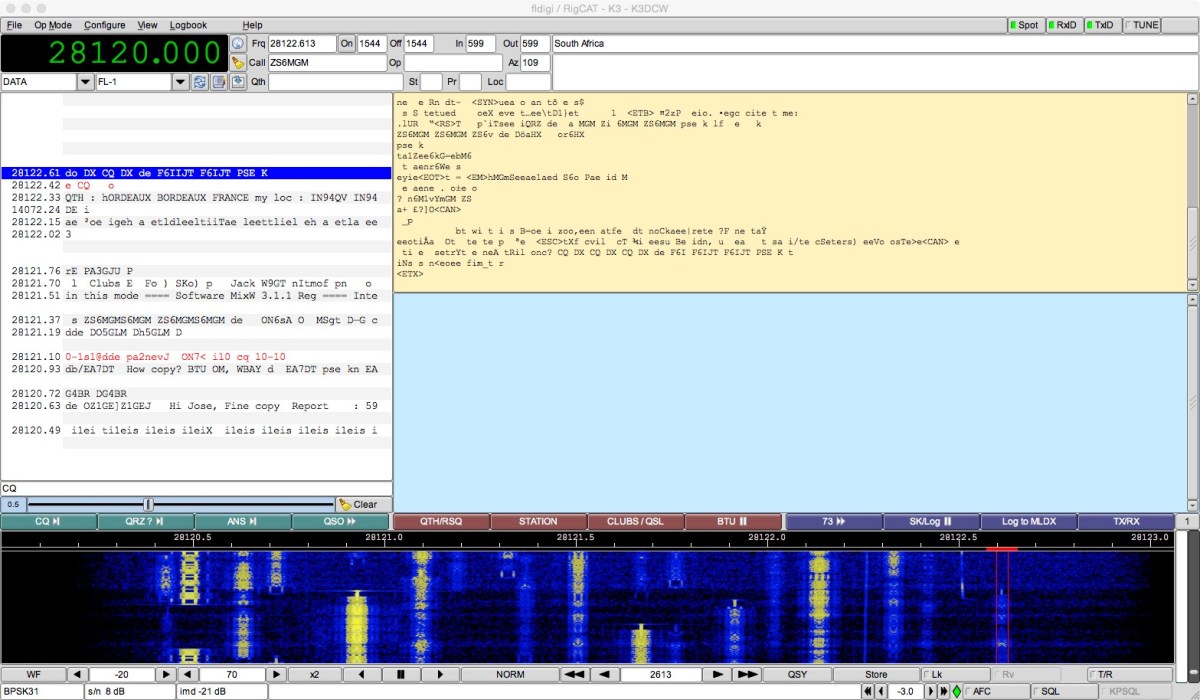Image resolution: width=1200 pixels, height=700 pixels.
Task: Click the TX/RX macro button
Action: point(1126,521)
